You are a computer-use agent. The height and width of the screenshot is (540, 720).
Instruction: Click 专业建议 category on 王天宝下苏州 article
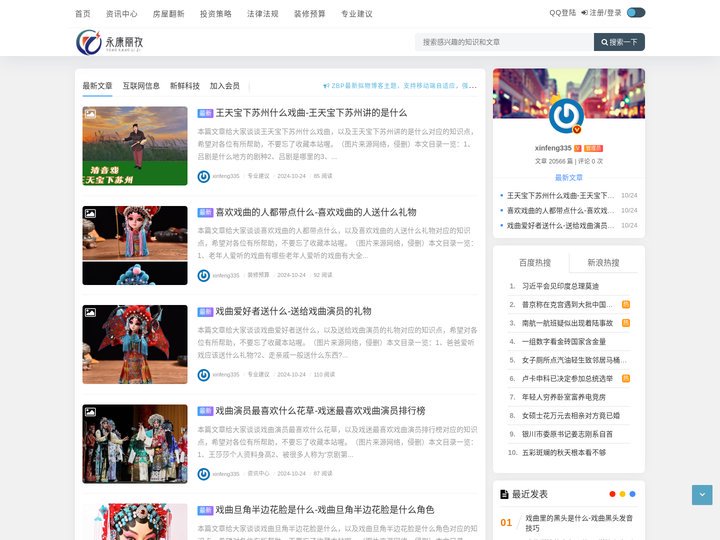pos(259,176)
